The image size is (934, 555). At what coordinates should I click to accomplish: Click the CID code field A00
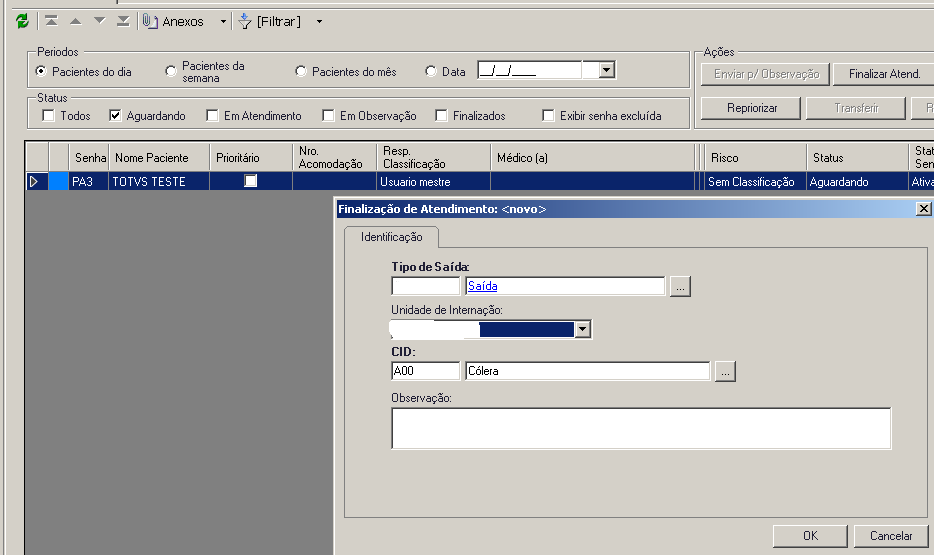(426, 370)
